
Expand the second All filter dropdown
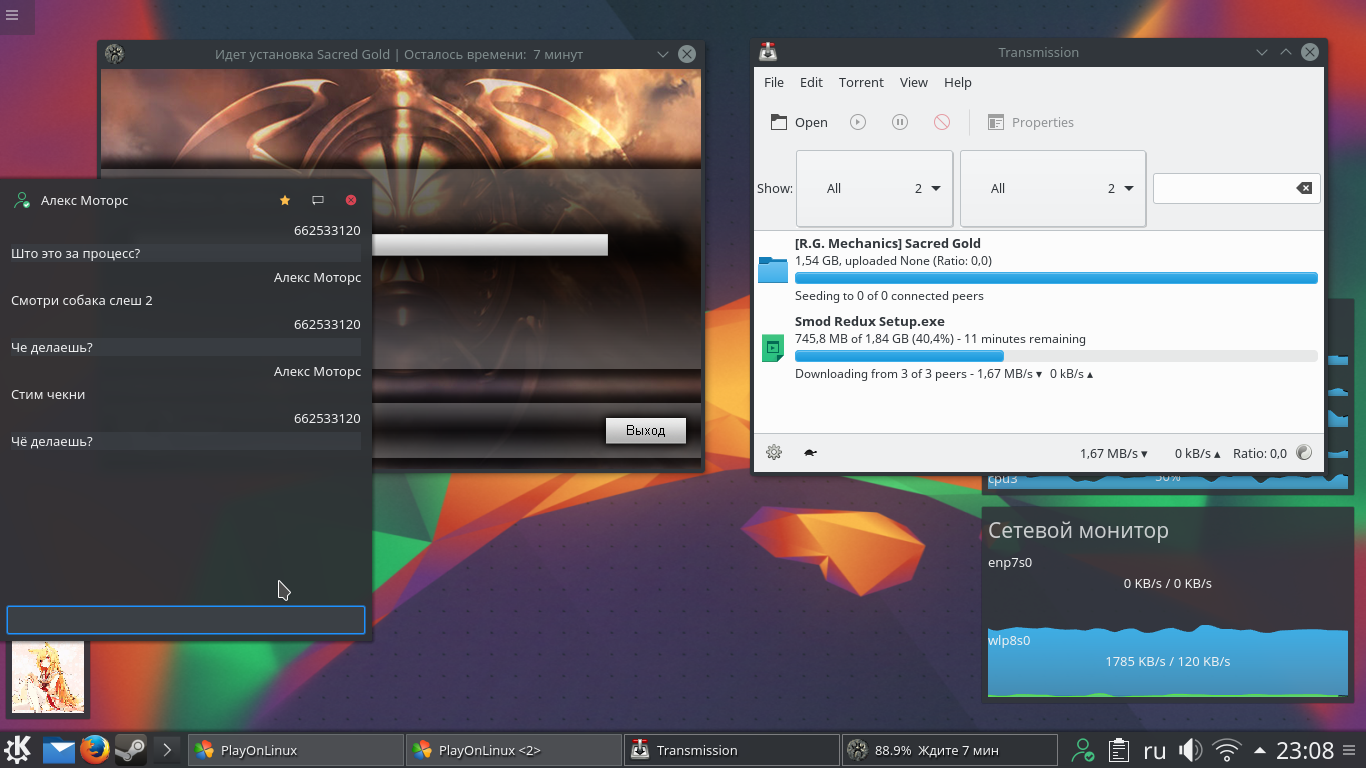1053,188
